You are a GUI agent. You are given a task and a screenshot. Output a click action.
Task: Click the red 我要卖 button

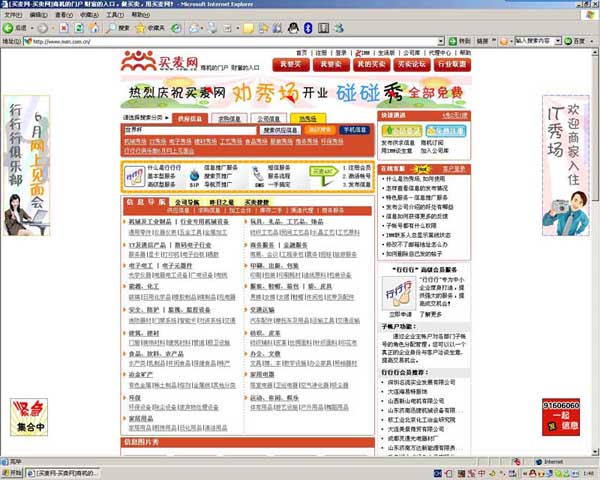coord(331,64)
